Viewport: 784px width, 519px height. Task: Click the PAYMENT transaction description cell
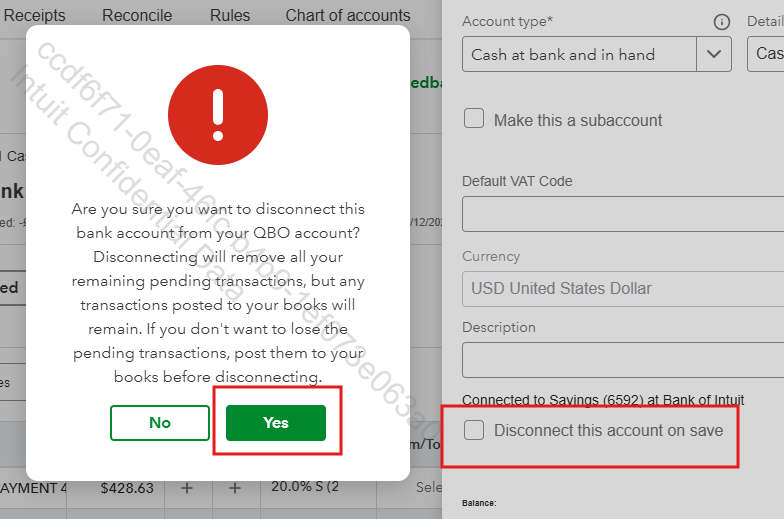[34, 487]
